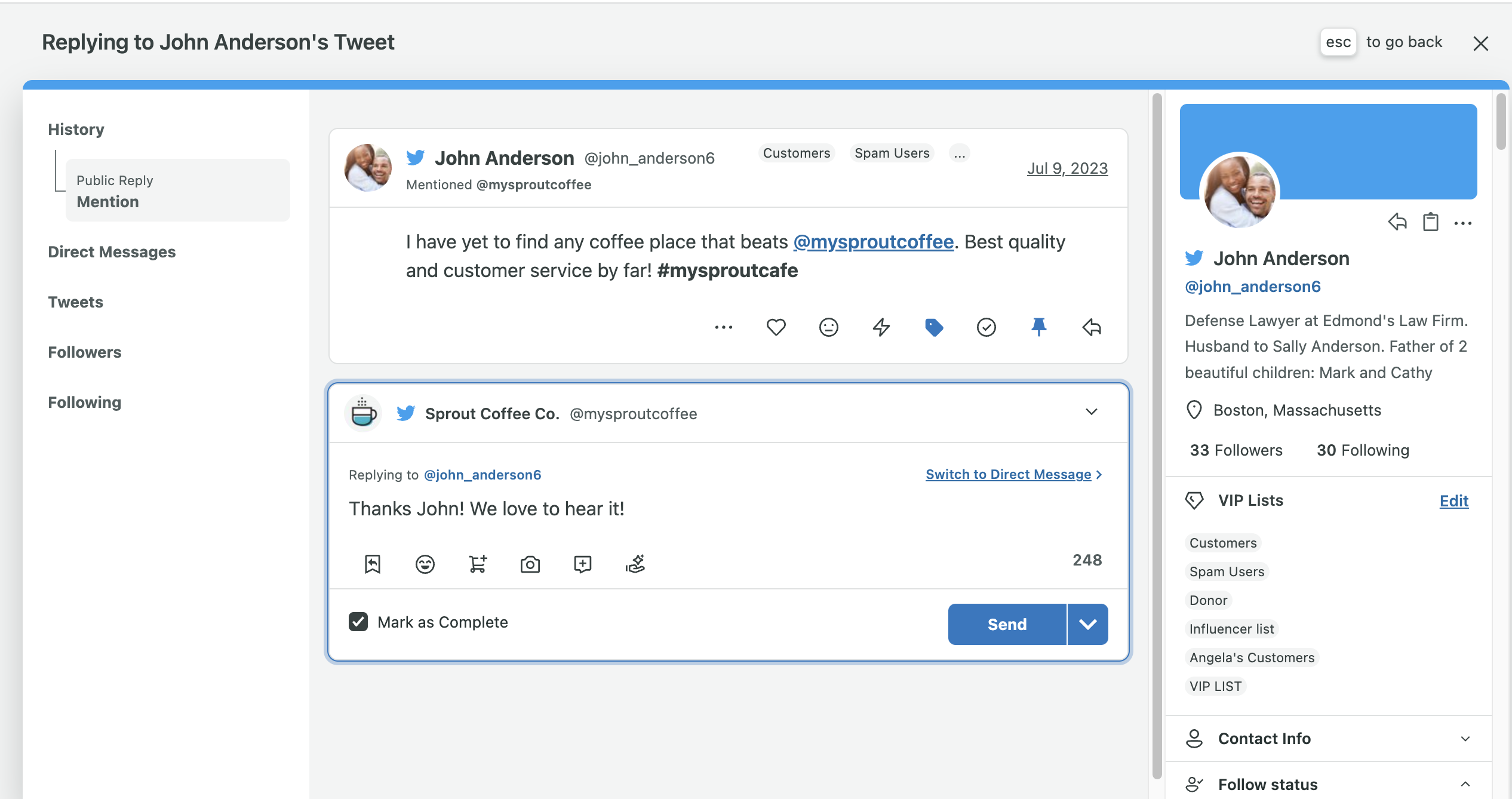Open Followers in sidebar
Image resolution: width=1512 pixels, height=799 pixels.
click(84, 352)
